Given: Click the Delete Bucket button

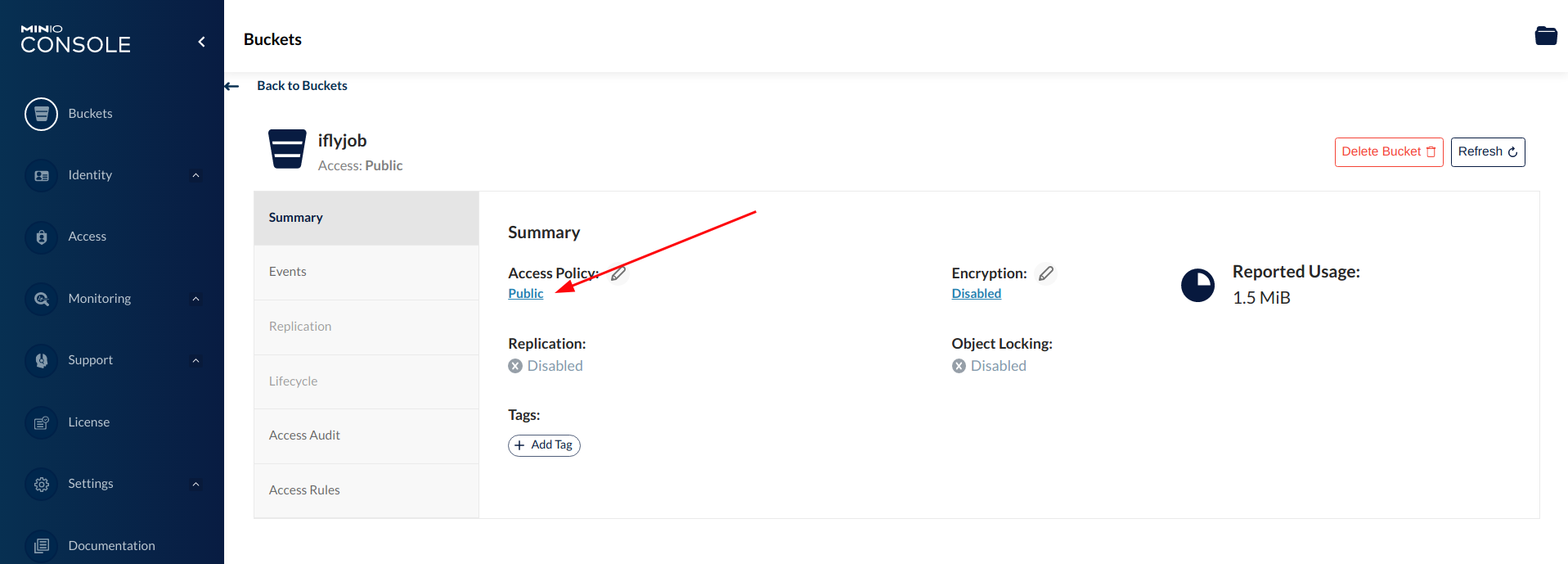Looking at the screenshot, I should [x=1388, y=152].
